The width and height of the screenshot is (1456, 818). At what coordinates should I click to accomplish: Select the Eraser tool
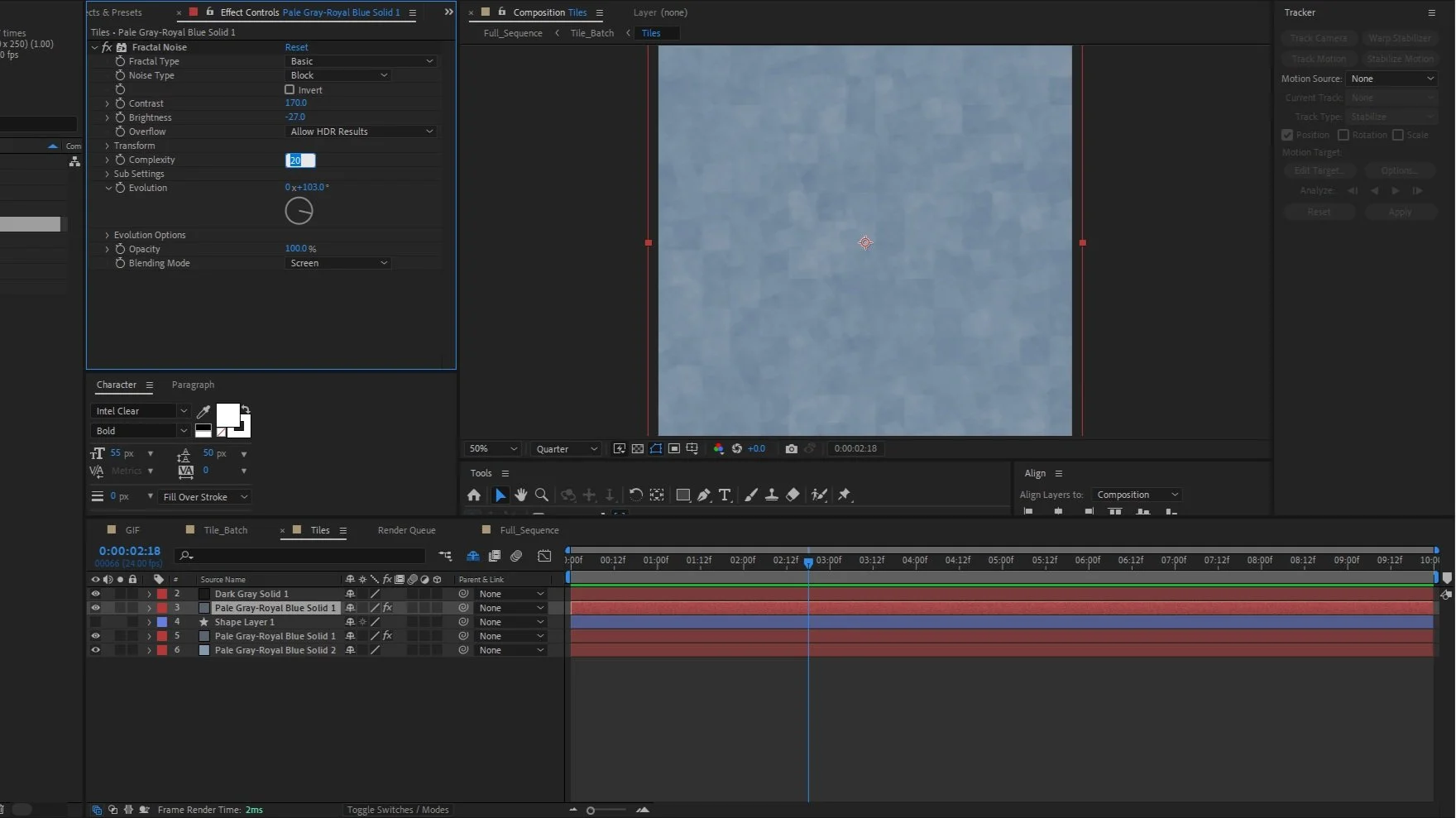pyautogui.click(x=793, y=495)
